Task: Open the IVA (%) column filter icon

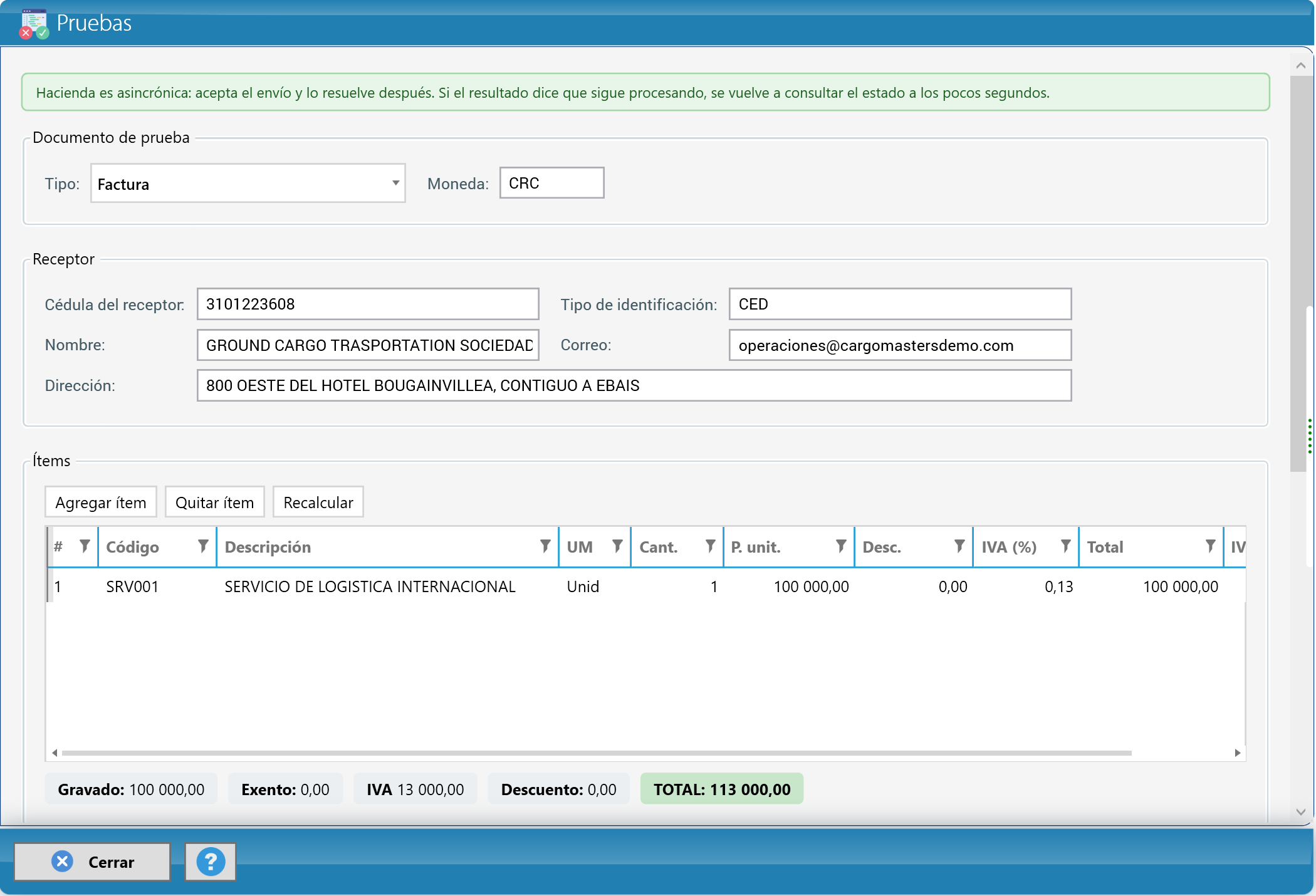Action: point(1065,546)
